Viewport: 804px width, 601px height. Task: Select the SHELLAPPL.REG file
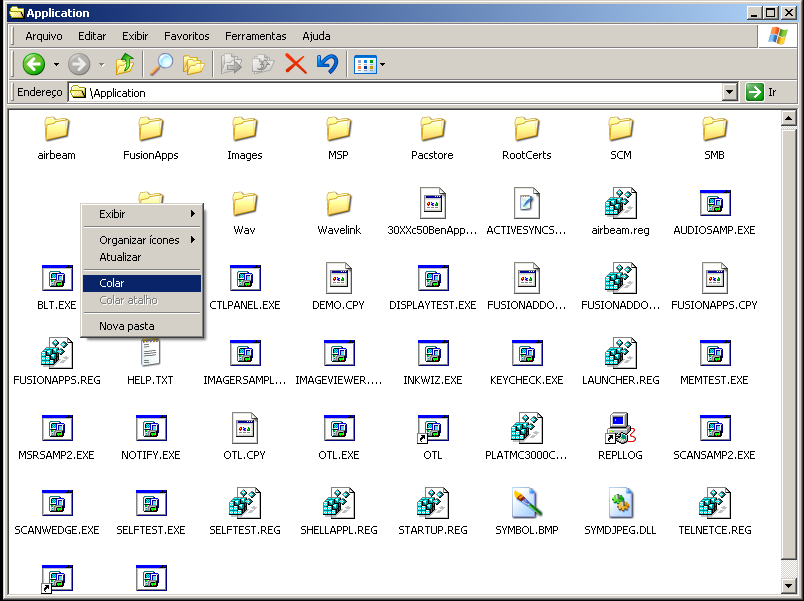click(338, 503)
